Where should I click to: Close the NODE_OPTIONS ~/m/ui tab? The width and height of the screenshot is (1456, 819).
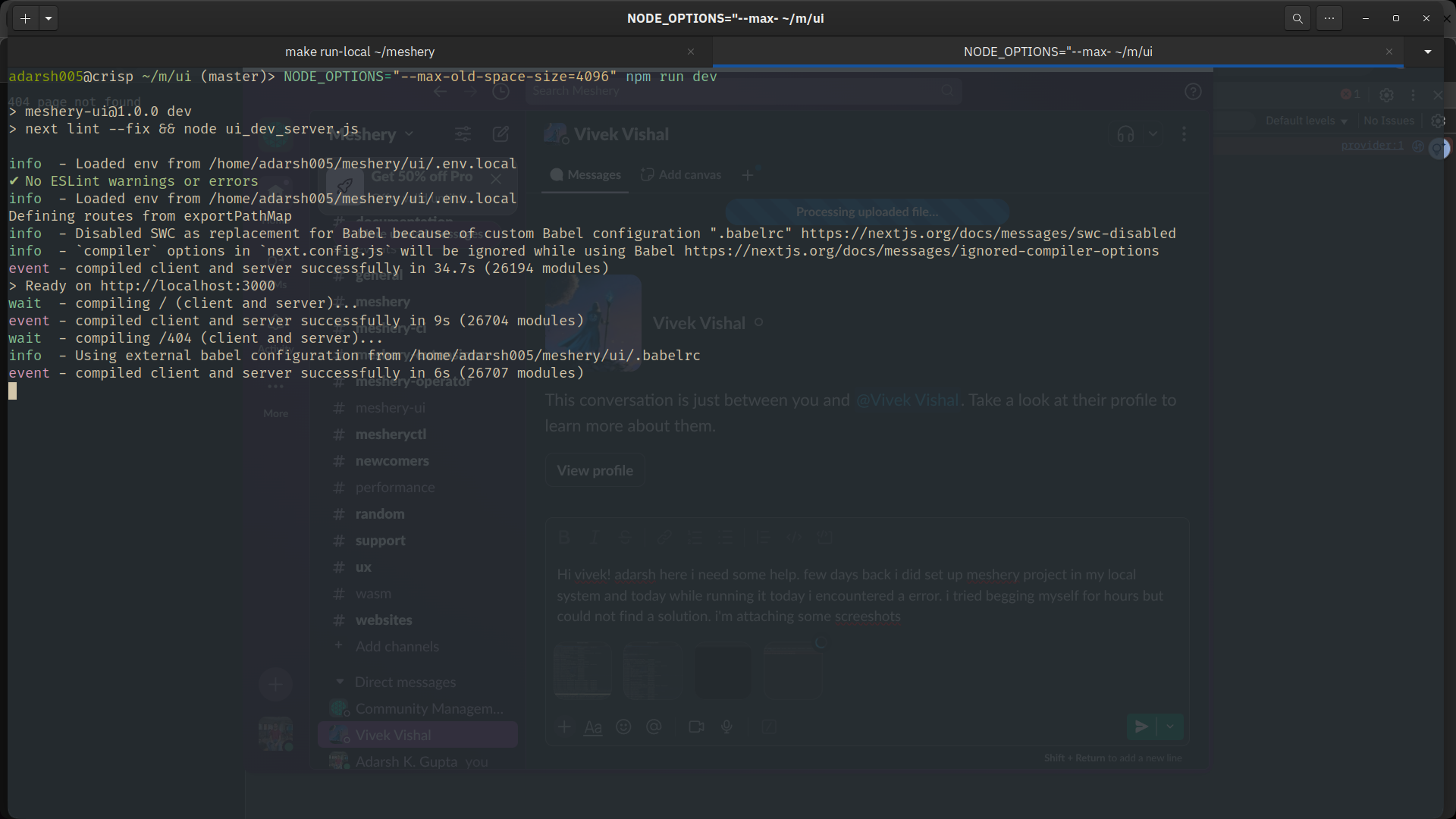[x=1389, y=52]
